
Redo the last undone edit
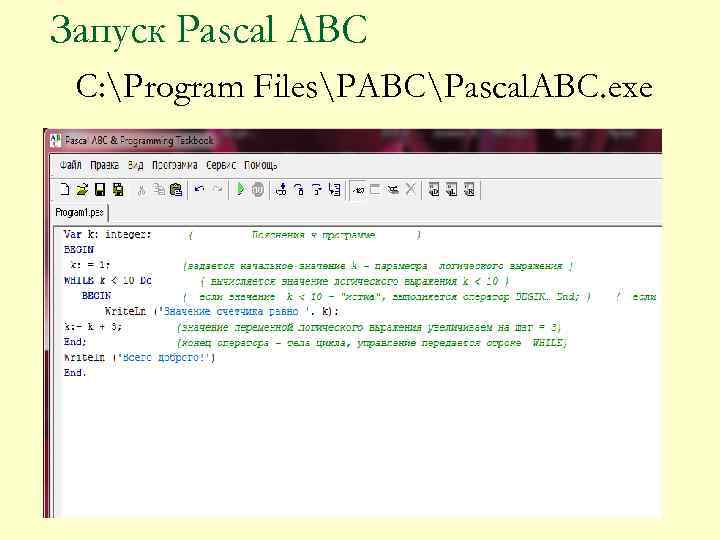pos(218,189)
